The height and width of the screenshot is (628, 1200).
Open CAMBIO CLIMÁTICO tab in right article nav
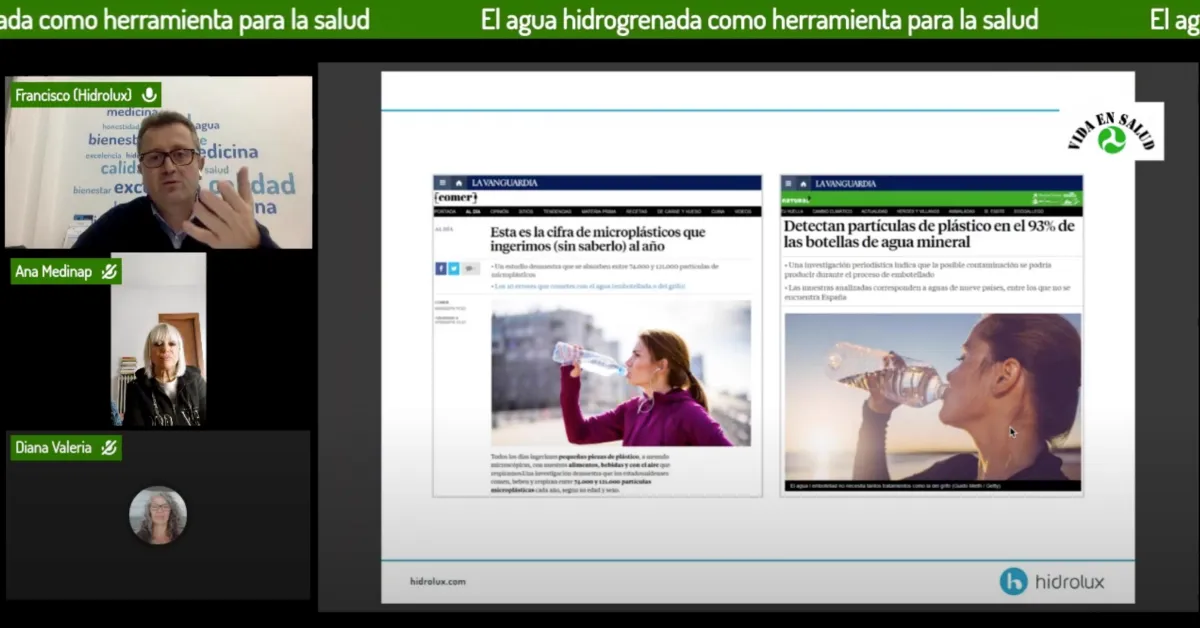[832, 211]
